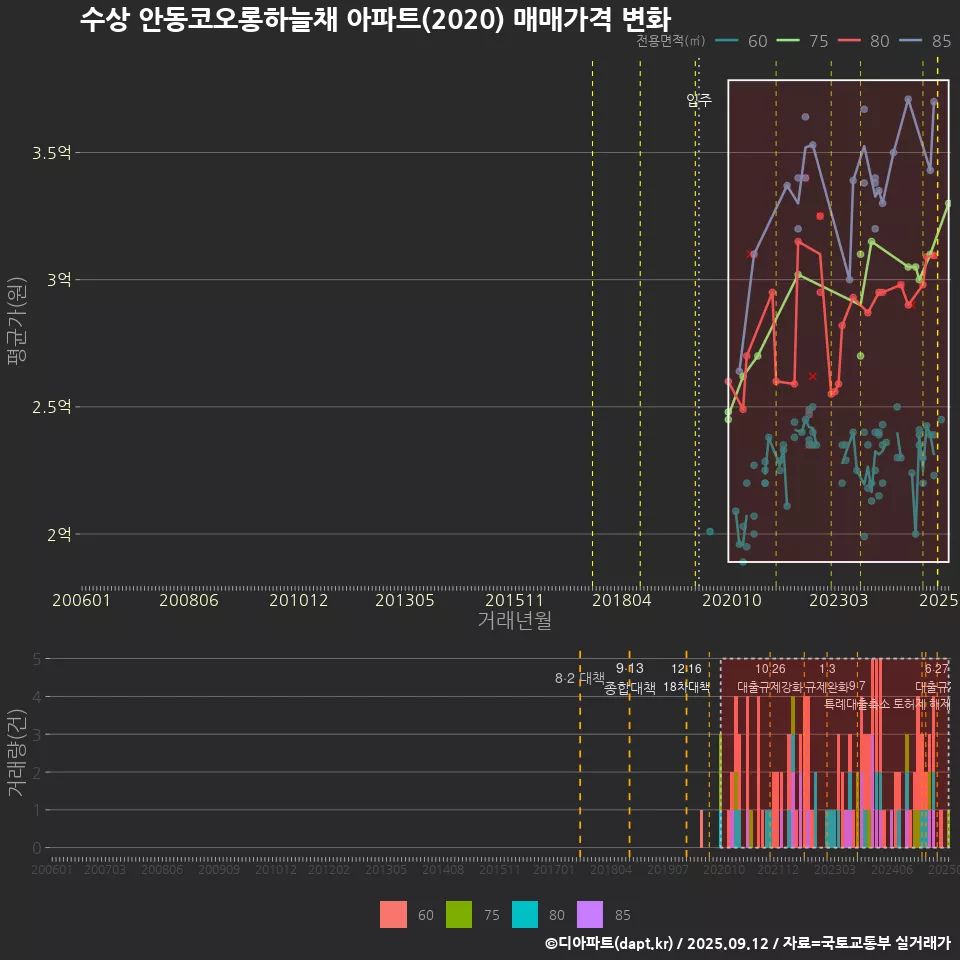Click the '202303' label on price chart axis

[839, 600]
